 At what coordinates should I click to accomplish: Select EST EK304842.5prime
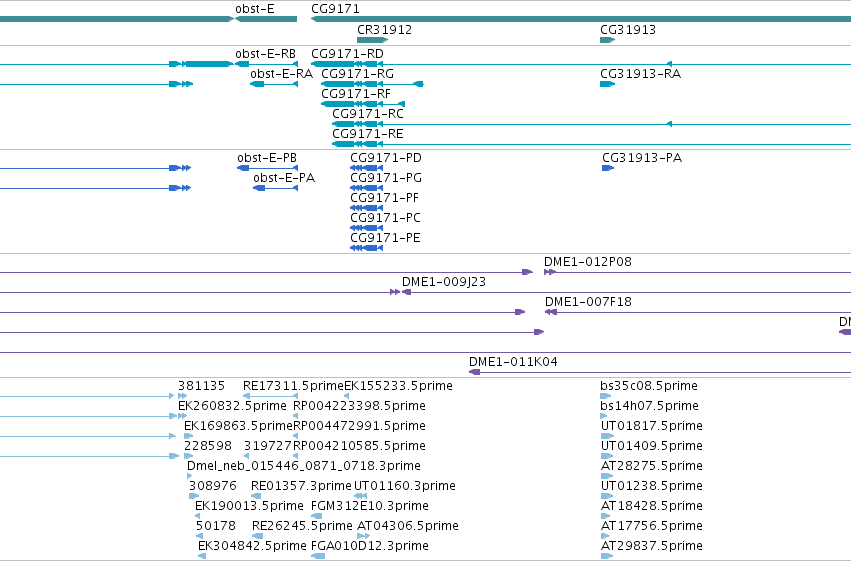[x=252, y=547]
